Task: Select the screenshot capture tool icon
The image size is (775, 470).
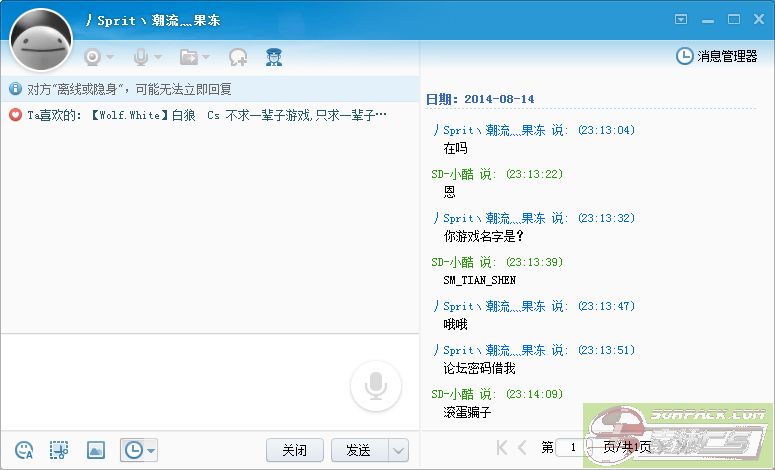Action: (60, 450)
